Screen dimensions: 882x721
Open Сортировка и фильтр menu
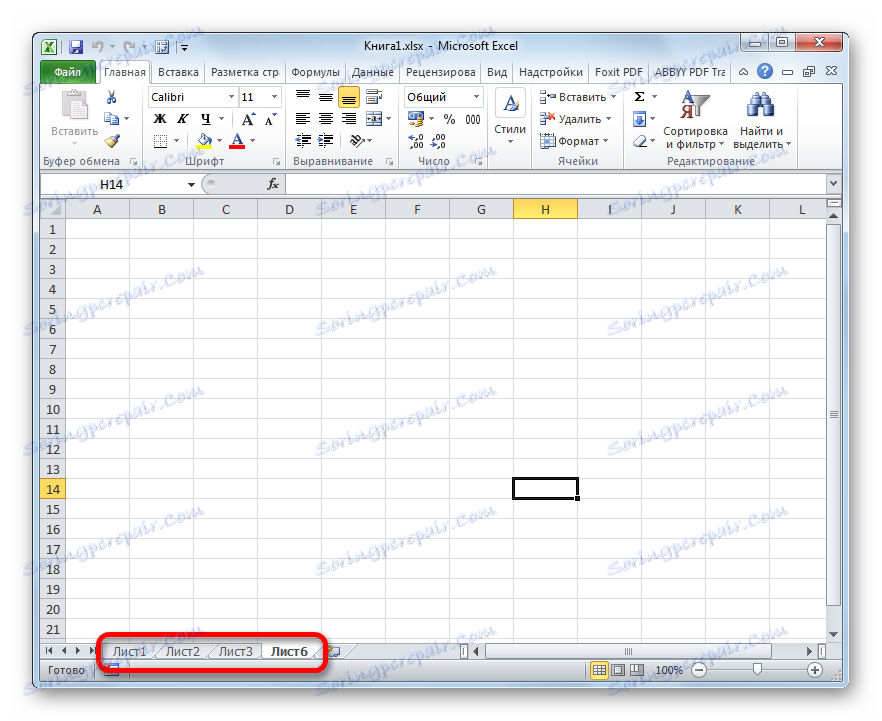pyautogui.click(x=695, y=120)
